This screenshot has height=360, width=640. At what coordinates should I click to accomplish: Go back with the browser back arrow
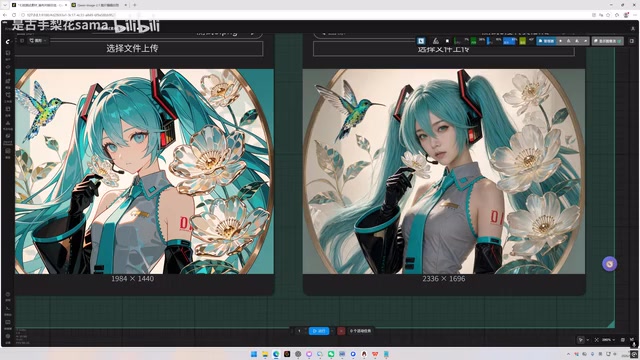coord(5,15)
